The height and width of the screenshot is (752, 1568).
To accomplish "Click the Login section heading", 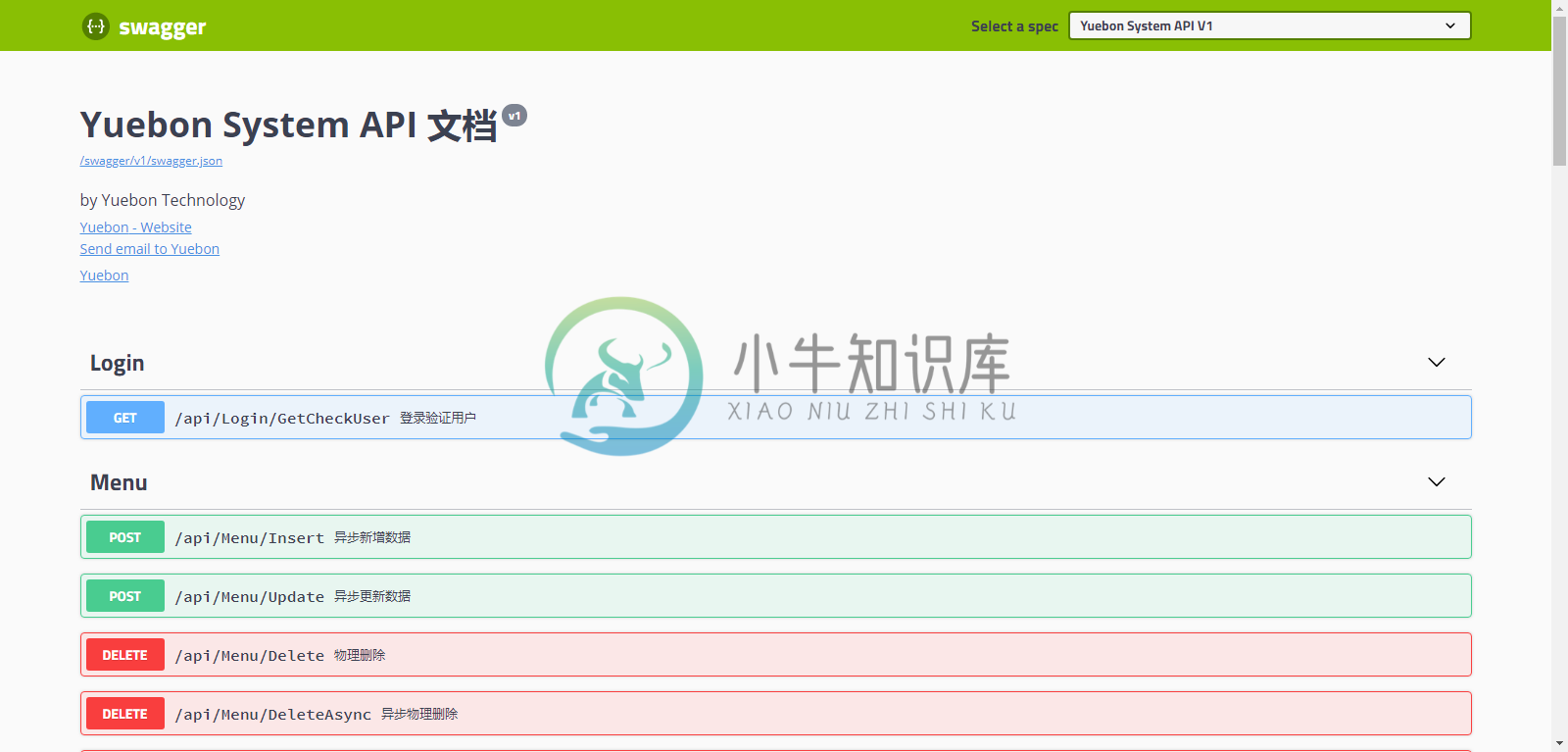I will pos(117,363).
